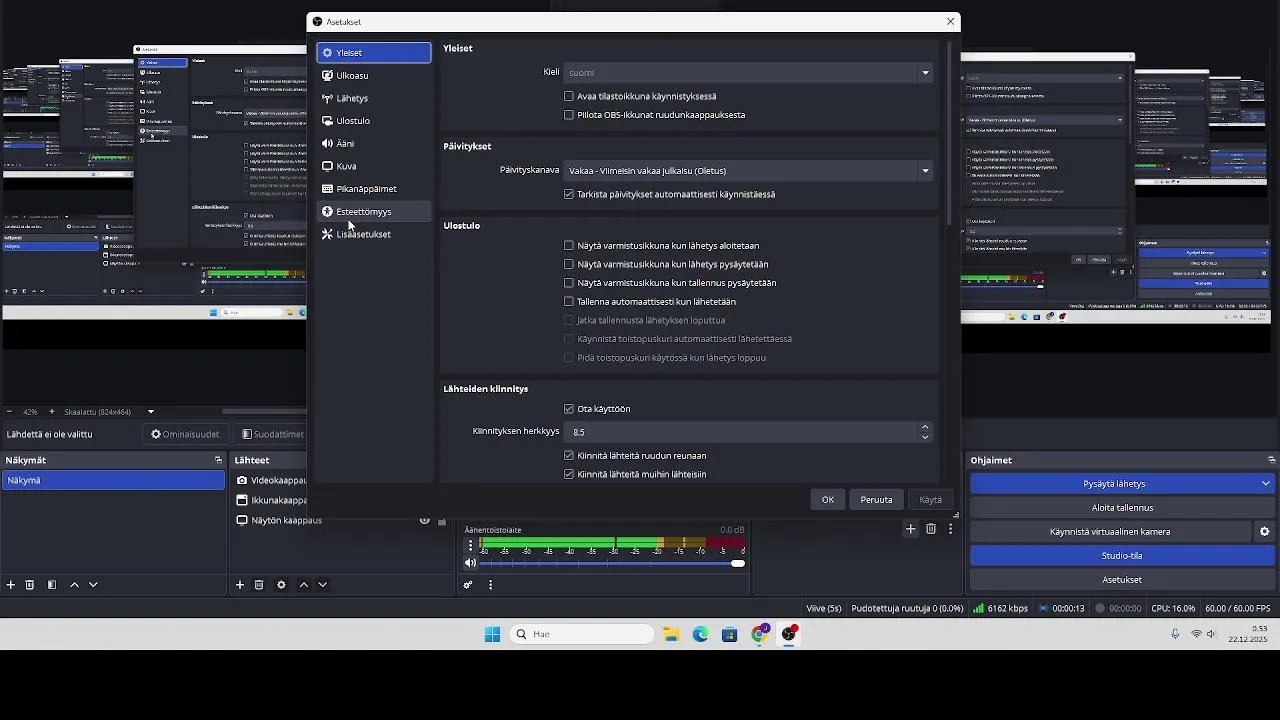
Task: Open the OBS Studio taskbar icon
Action: click(x=790, y=634)
